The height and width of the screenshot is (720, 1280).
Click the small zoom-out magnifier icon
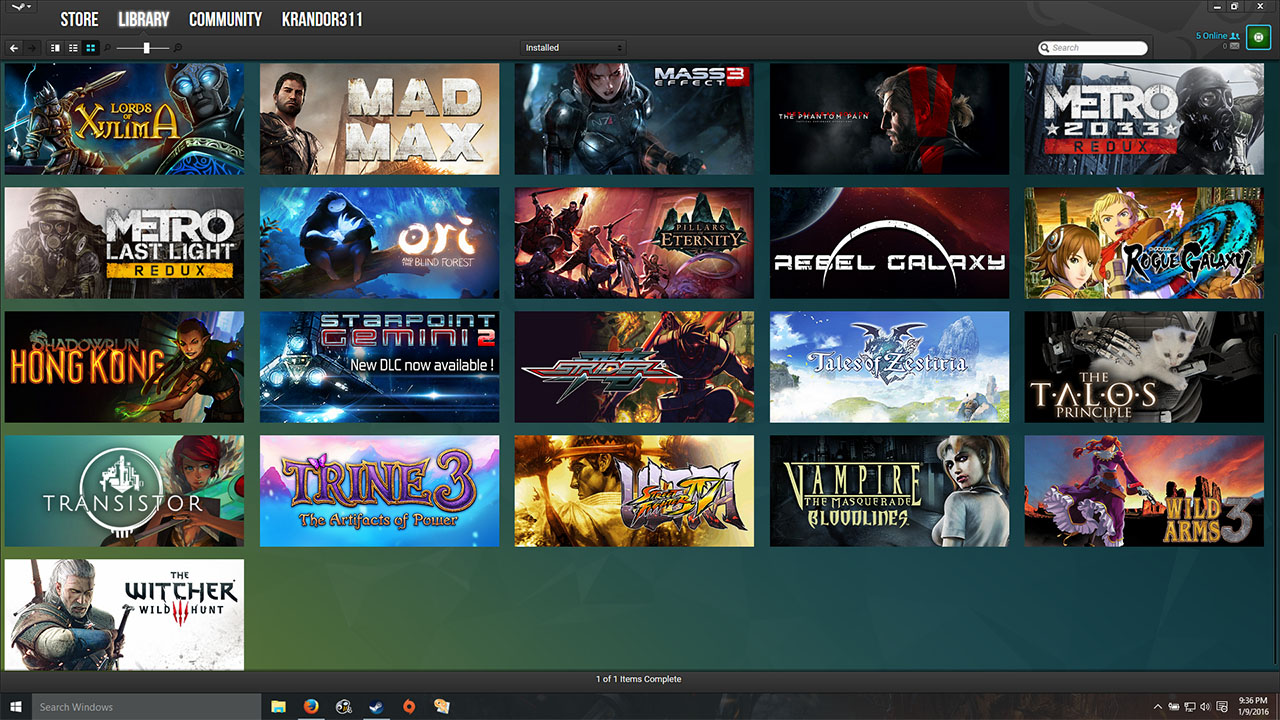pyautogui.click(x=108, y=48)
